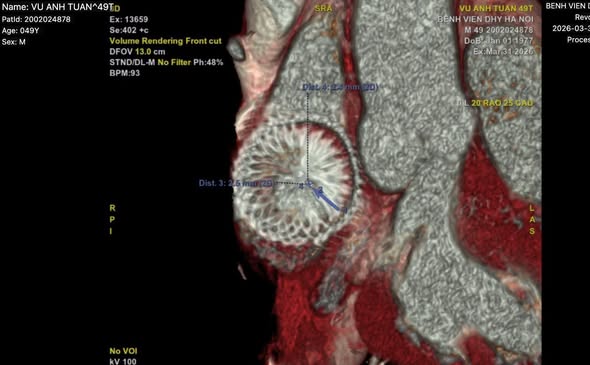Screen dimensions: 590x365
Task: Click the Ex: 13659 exam number
Action: click(129, 19)
